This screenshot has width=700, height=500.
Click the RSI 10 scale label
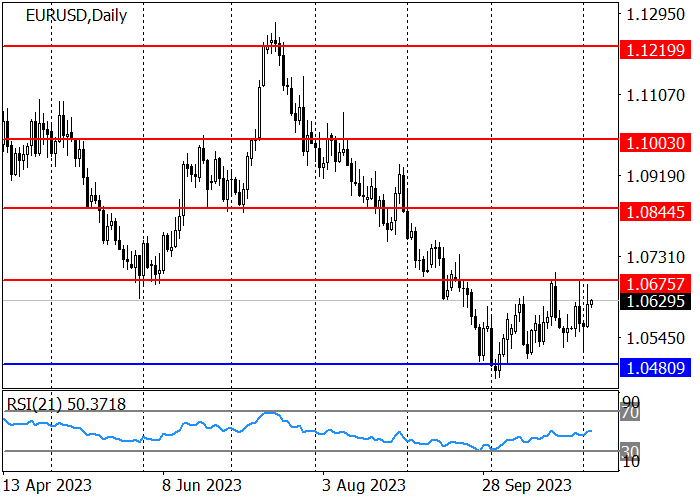point(630,462)
